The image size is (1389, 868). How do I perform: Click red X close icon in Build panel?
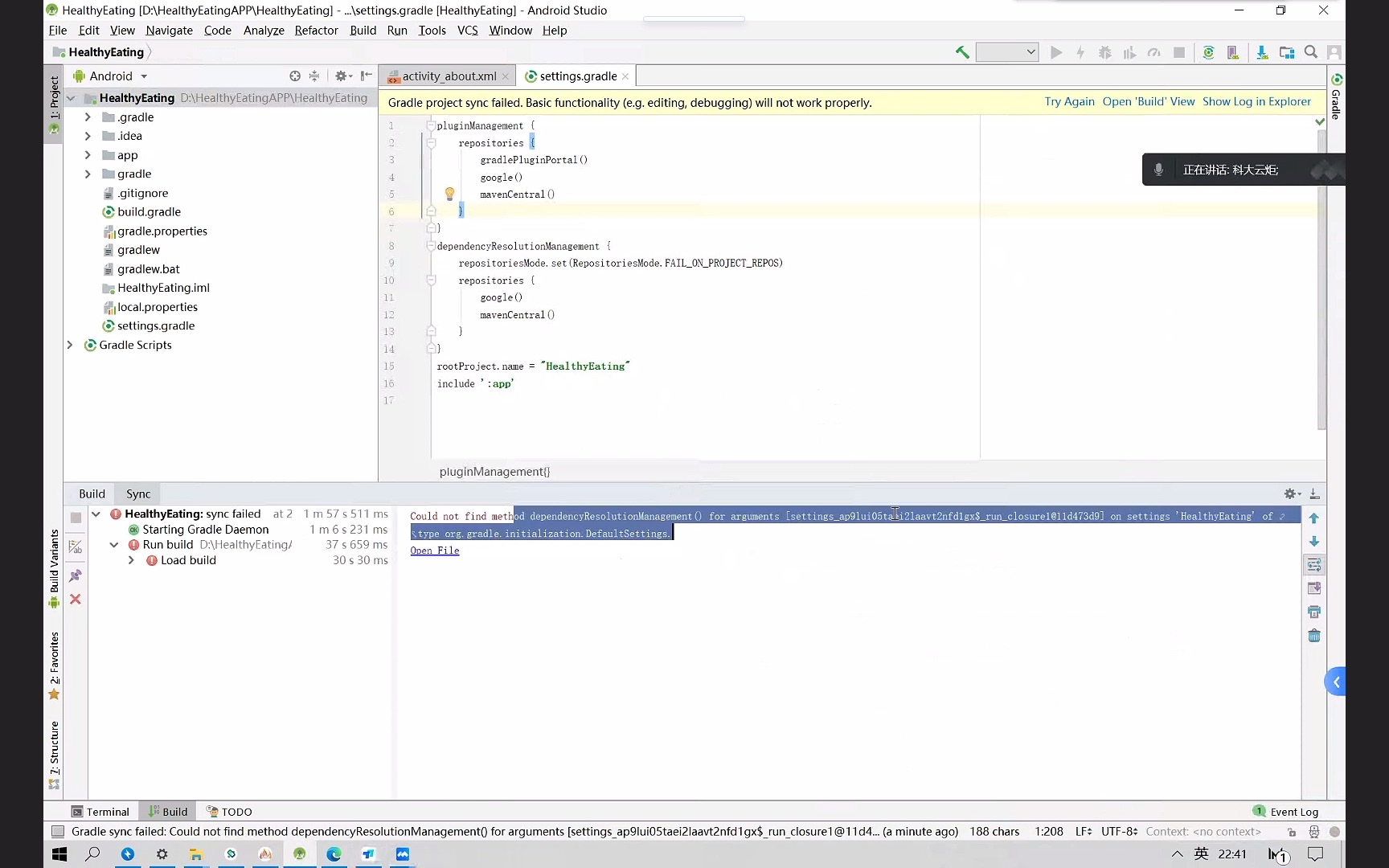tap(76, 600)
